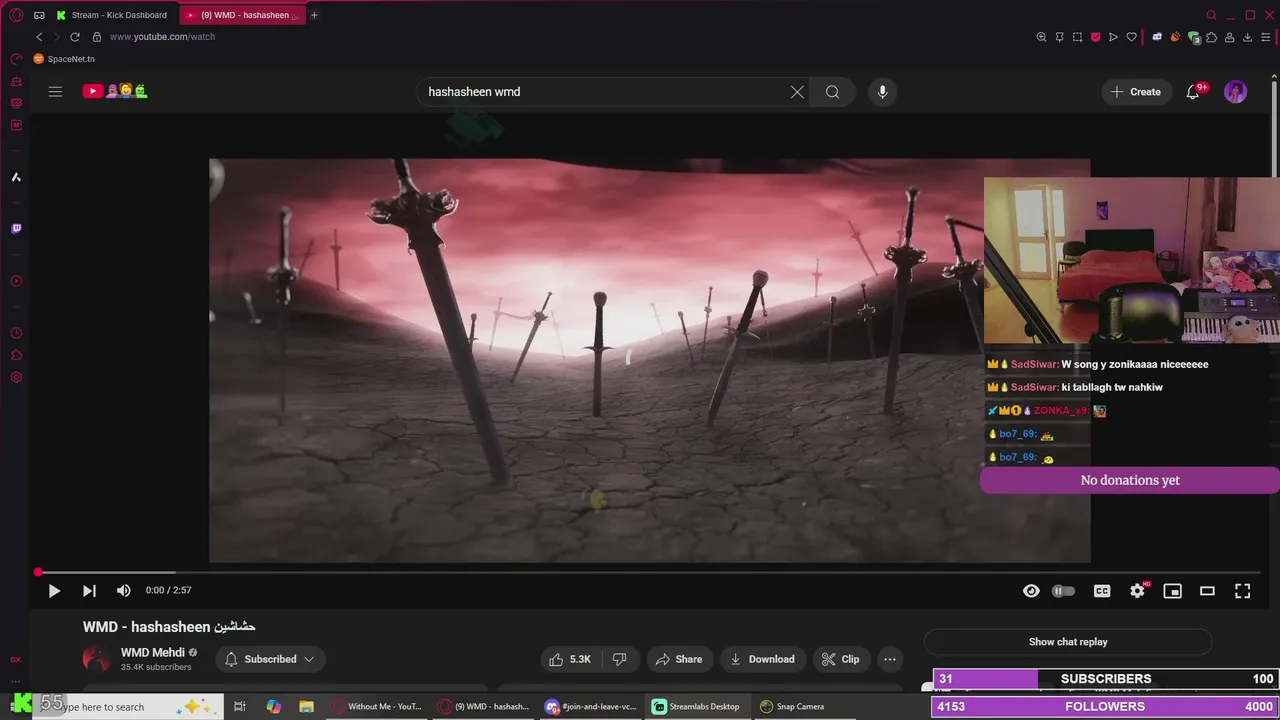Open Copilot from the taskbar
Image resolution: width=1280 pixels, height=720 pixels.
pos(273,707)
